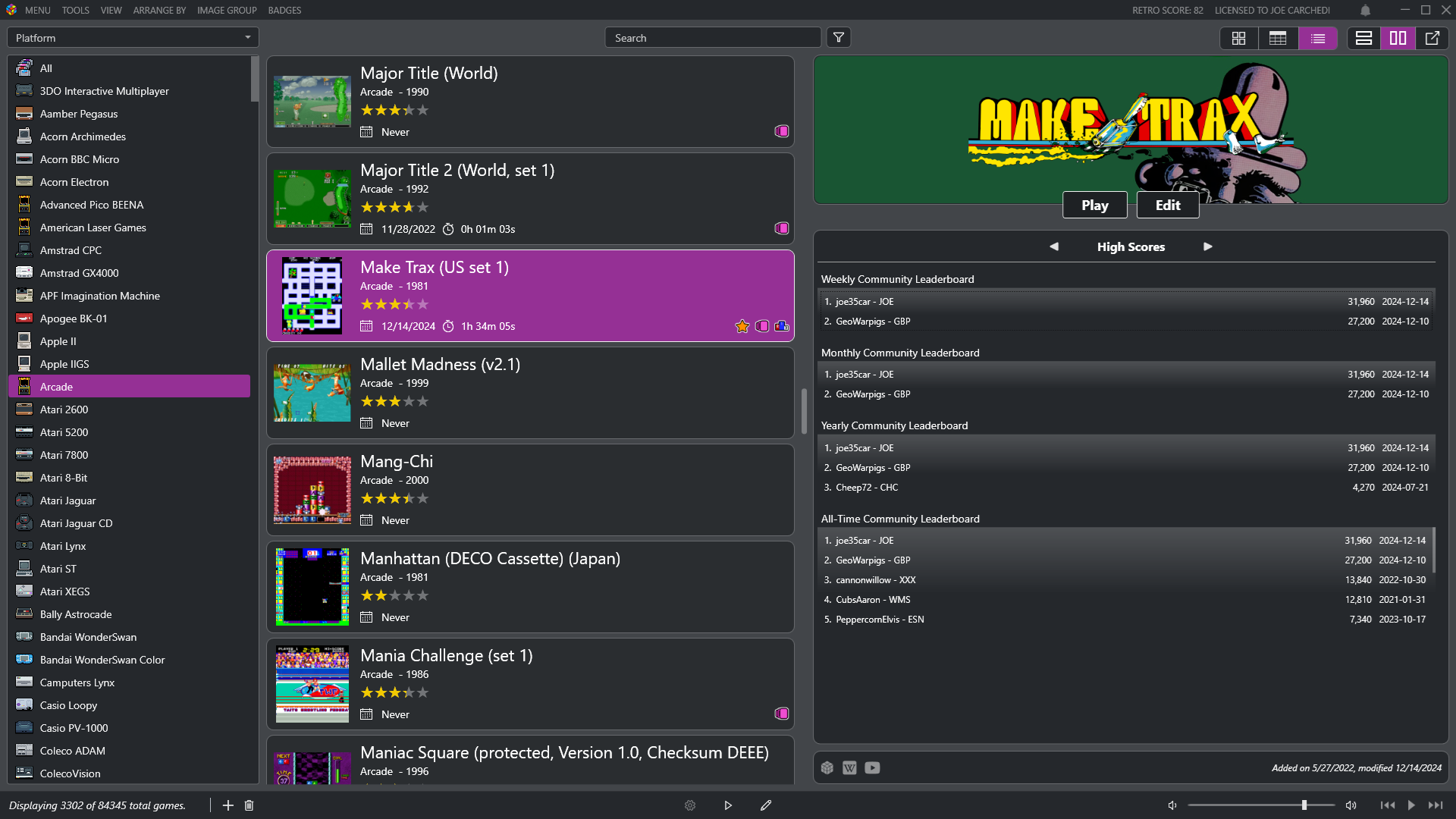The height and width of the screenshot is (819, 1456).
Task: Switch to the table details view
Action: coord(1279,38)
